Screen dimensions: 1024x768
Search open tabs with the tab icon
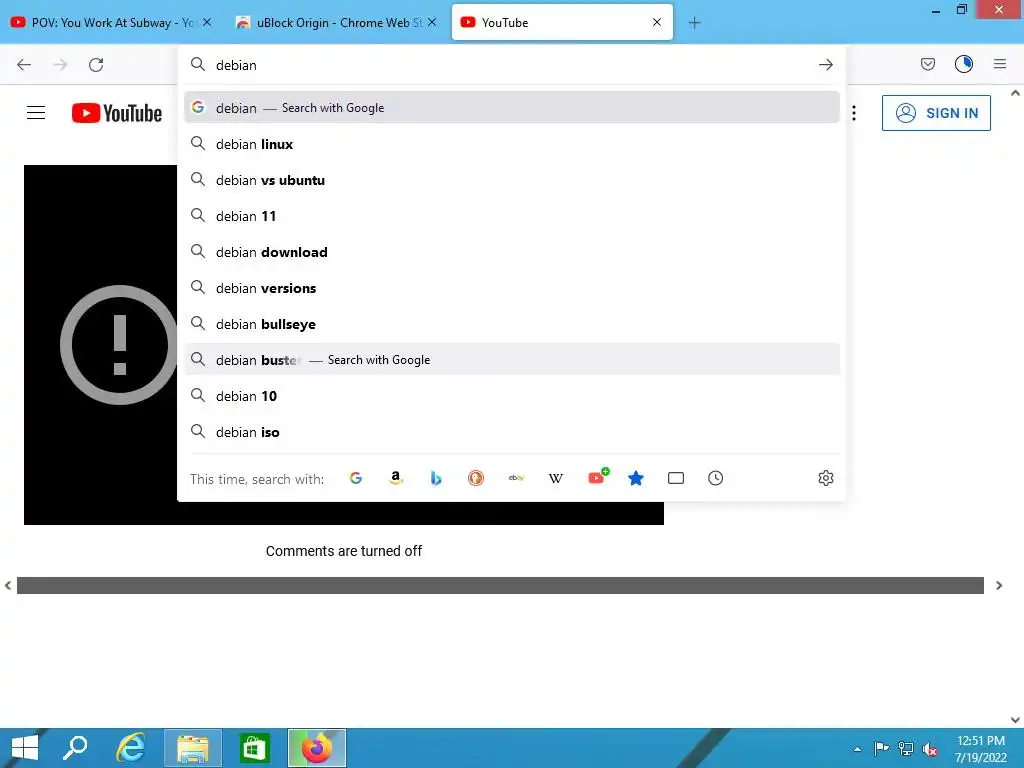click(x=676, y=478)
